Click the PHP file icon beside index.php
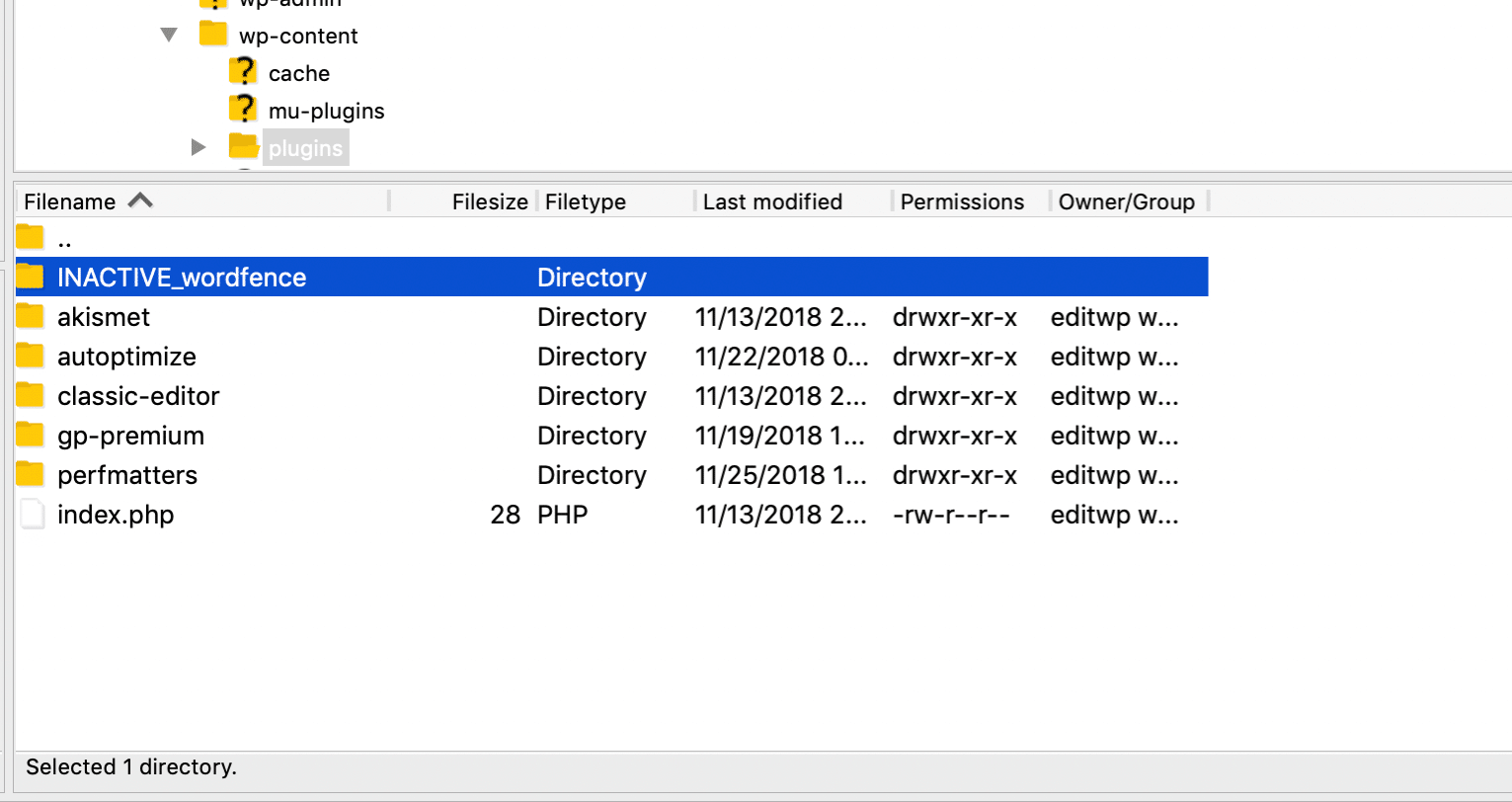Image resolution: width=1512 pixels, height=802 pixels. point(31,514)
